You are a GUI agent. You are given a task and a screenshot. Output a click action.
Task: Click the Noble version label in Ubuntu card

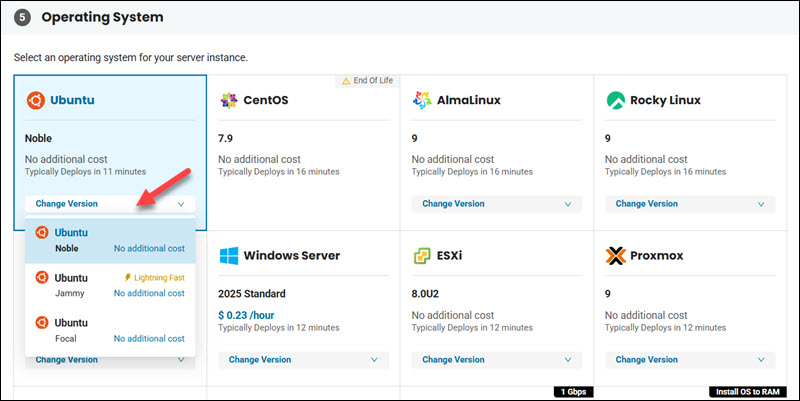38,138
